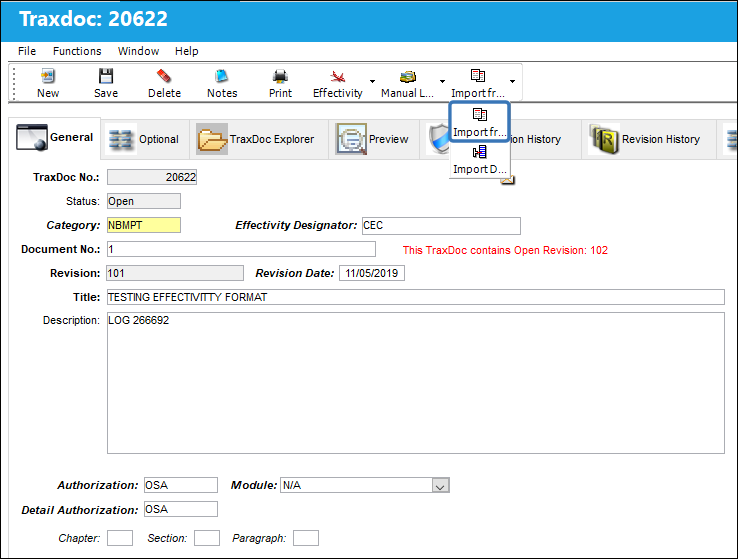This screenshot has width=738, height=559.
Task: Open the Module combo box arrow
Action: [x=441, y=486]
